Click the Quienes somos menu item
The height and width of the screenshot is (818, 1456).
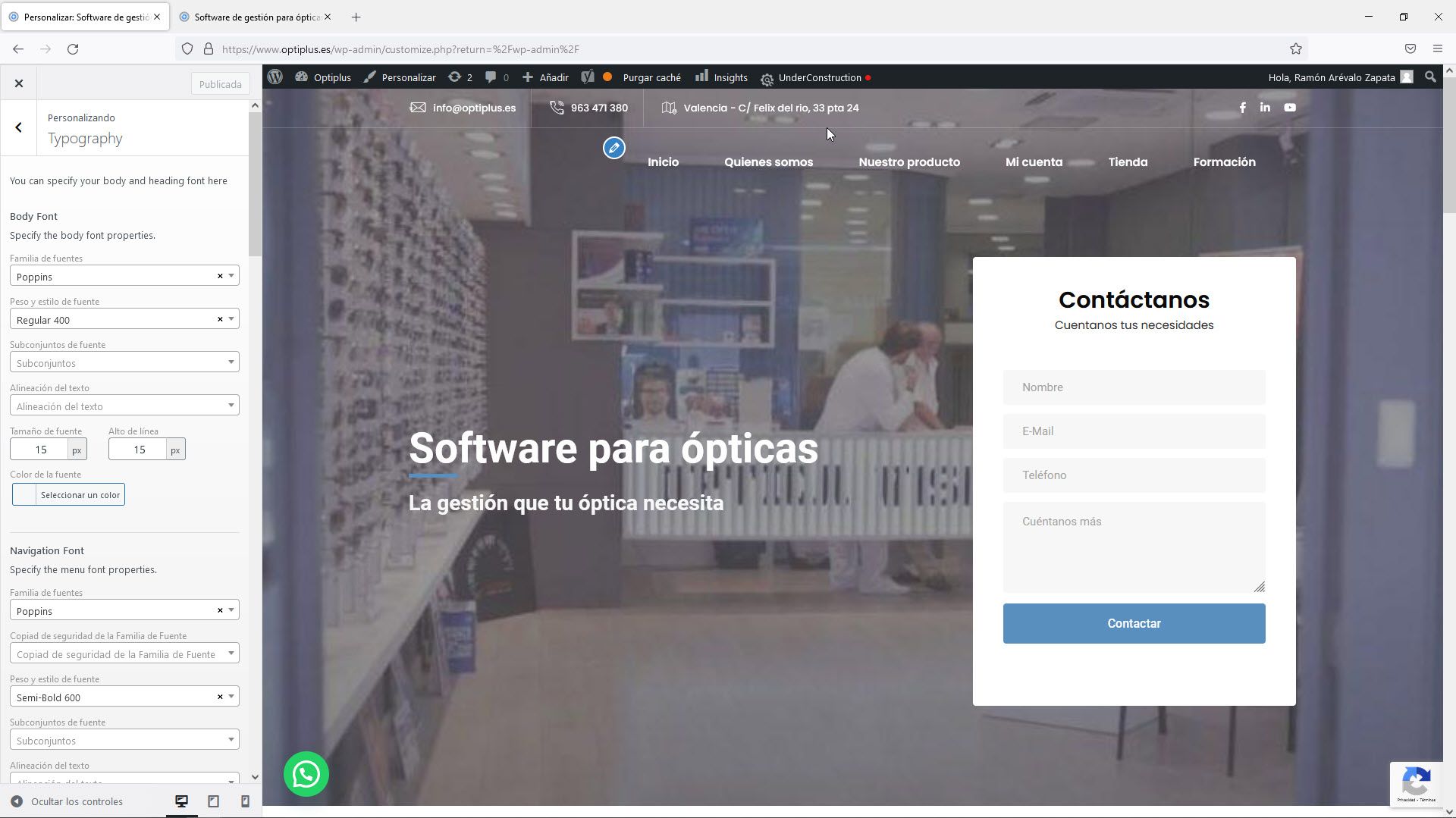[x=768, y=162]
